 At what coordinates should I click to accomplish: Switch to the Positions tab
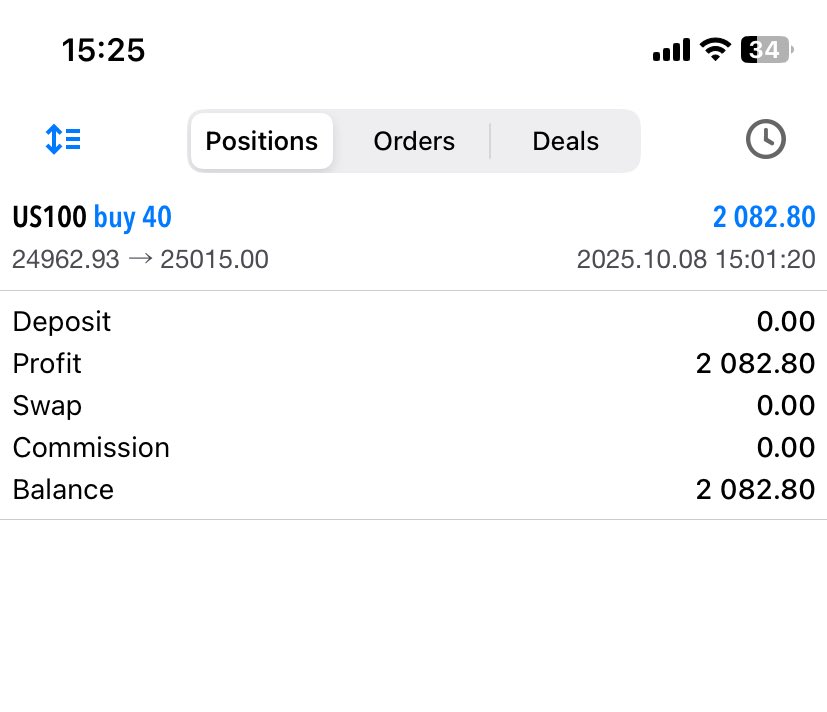tap(262, 141)
